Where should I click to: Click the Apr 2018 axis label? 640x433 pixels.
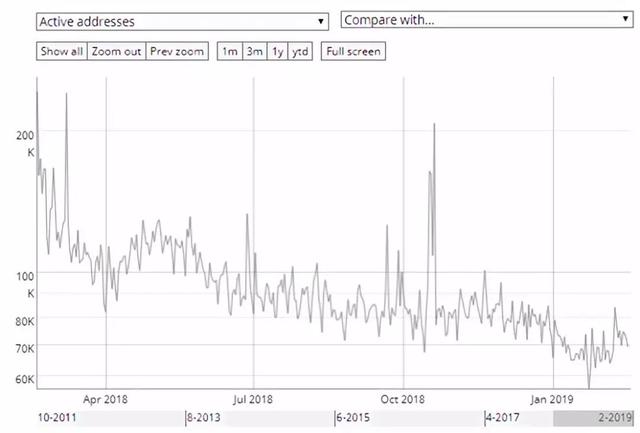point(106,398)
